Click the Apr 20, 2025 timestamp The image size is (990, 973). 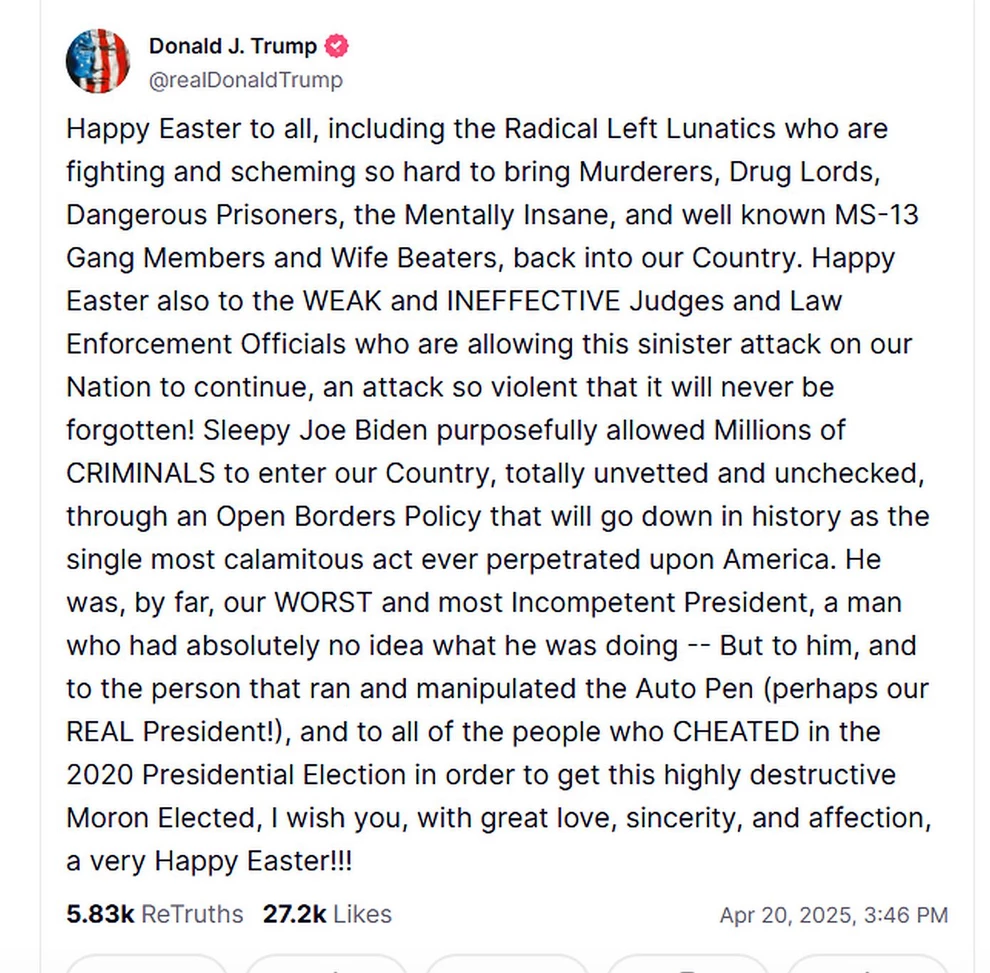coord(833,915)
